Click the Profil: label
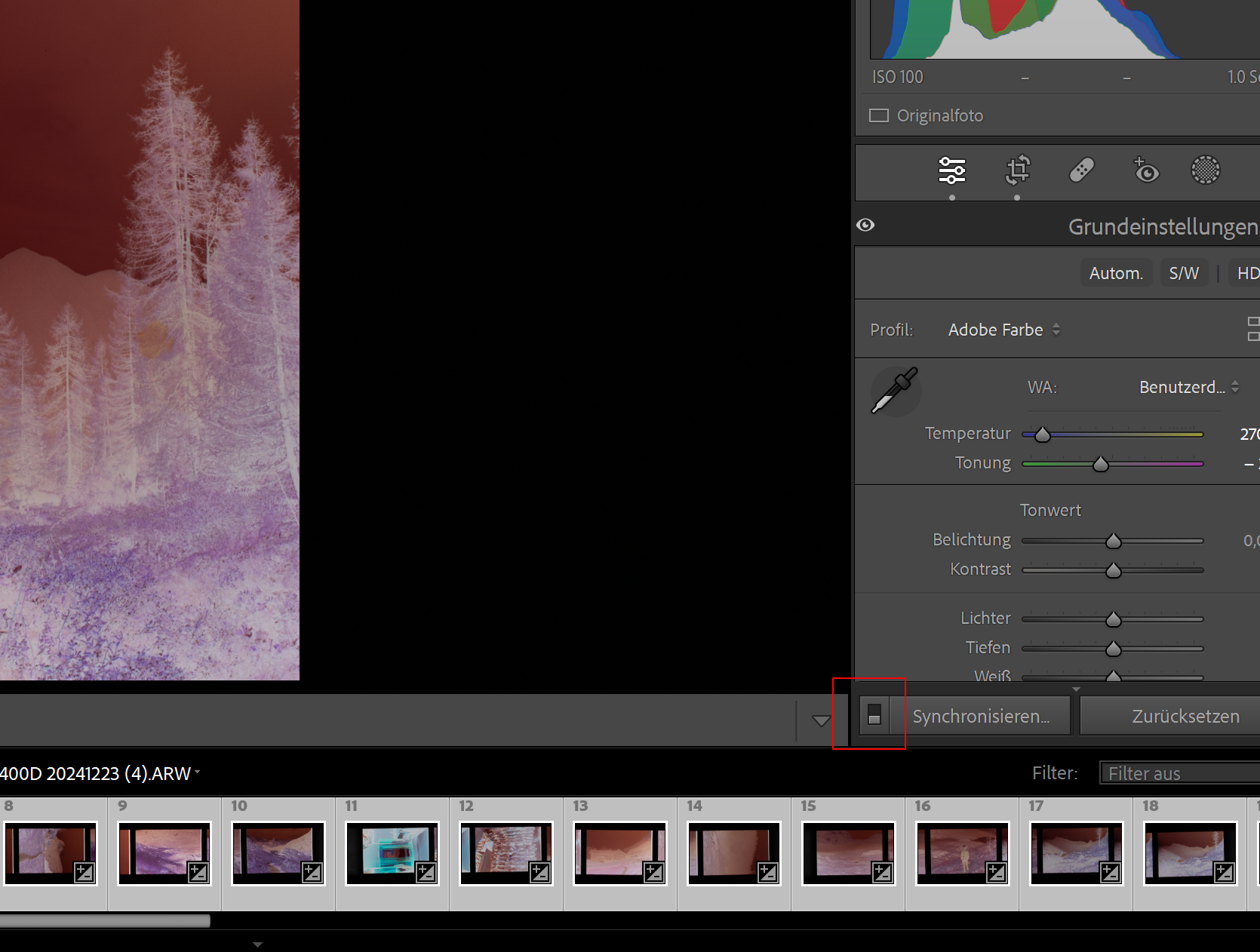 tap(891, 330)
